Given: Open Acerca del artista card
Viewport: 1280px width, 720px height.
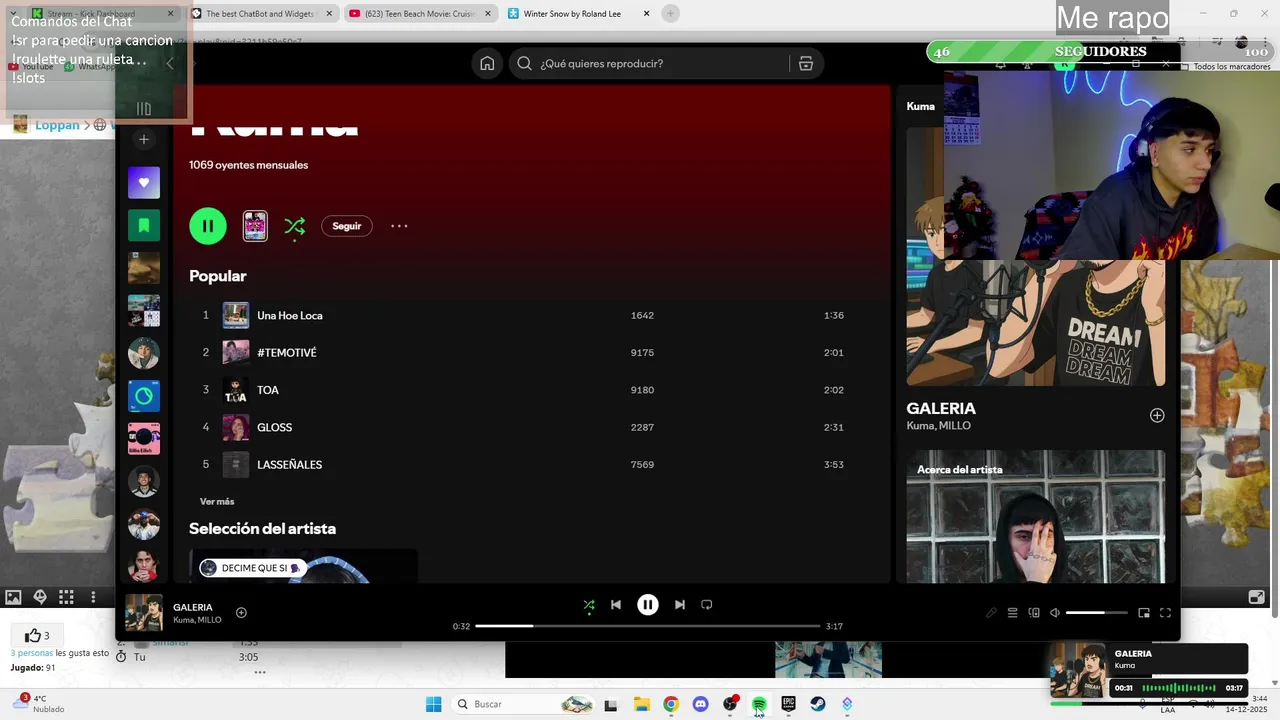Looking at the screenshot, I should point(1036,516).
